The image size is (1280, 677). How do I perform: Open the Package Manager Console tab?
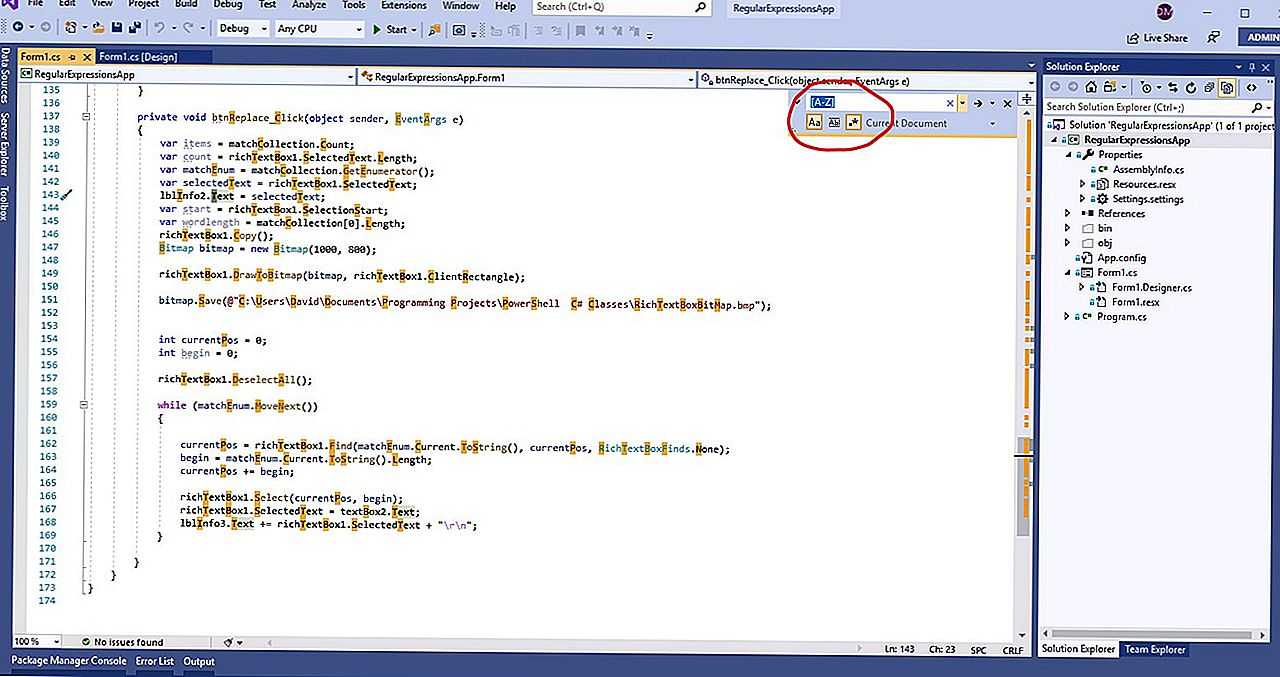pyautogui.click(x=68, y=661)
